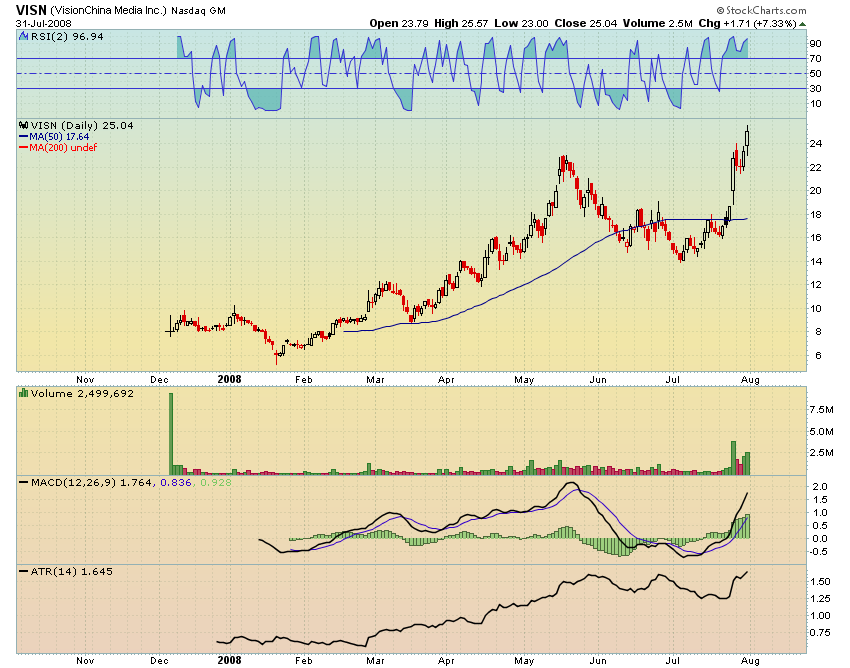Click the 12 price axis label
This screenshot has width=850, height=668.
tap(815, 285)
